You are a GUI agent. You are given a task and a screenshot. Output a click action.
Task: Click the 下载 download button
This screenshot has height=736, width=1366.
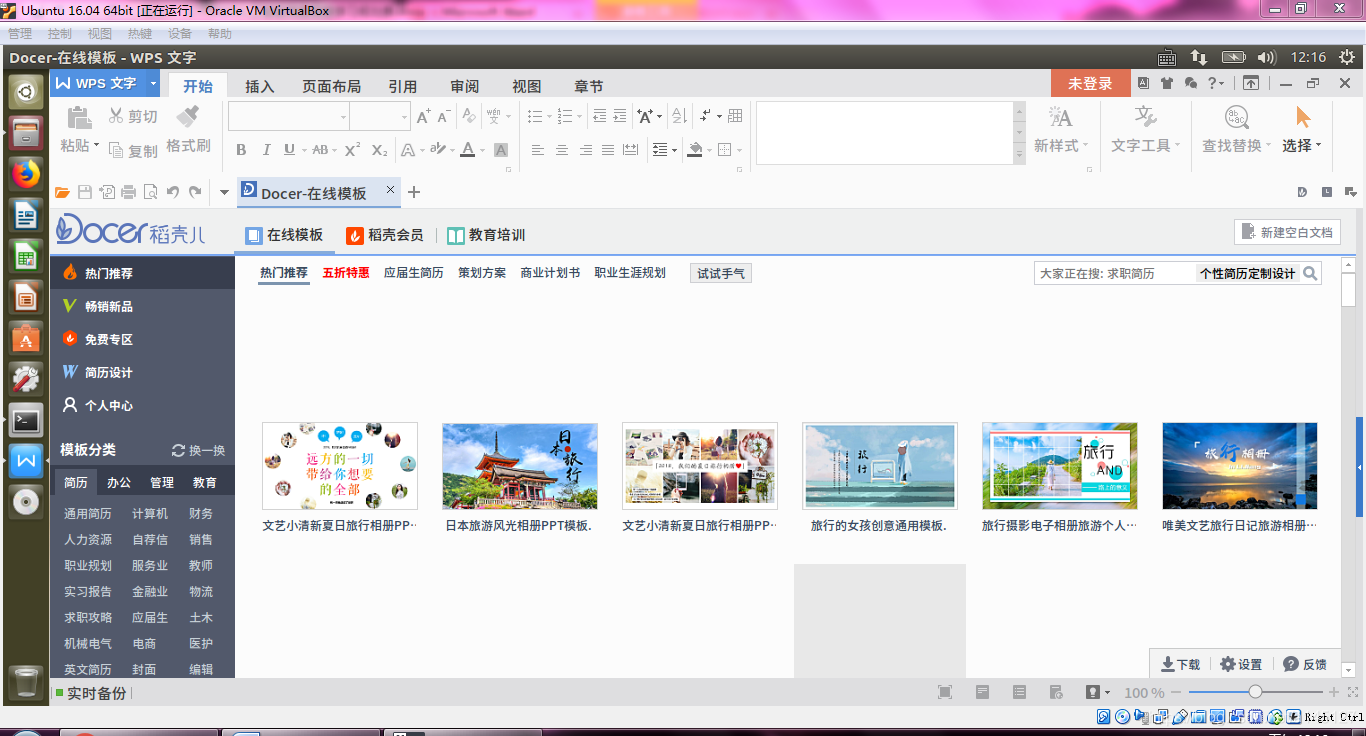(1180, 664)
